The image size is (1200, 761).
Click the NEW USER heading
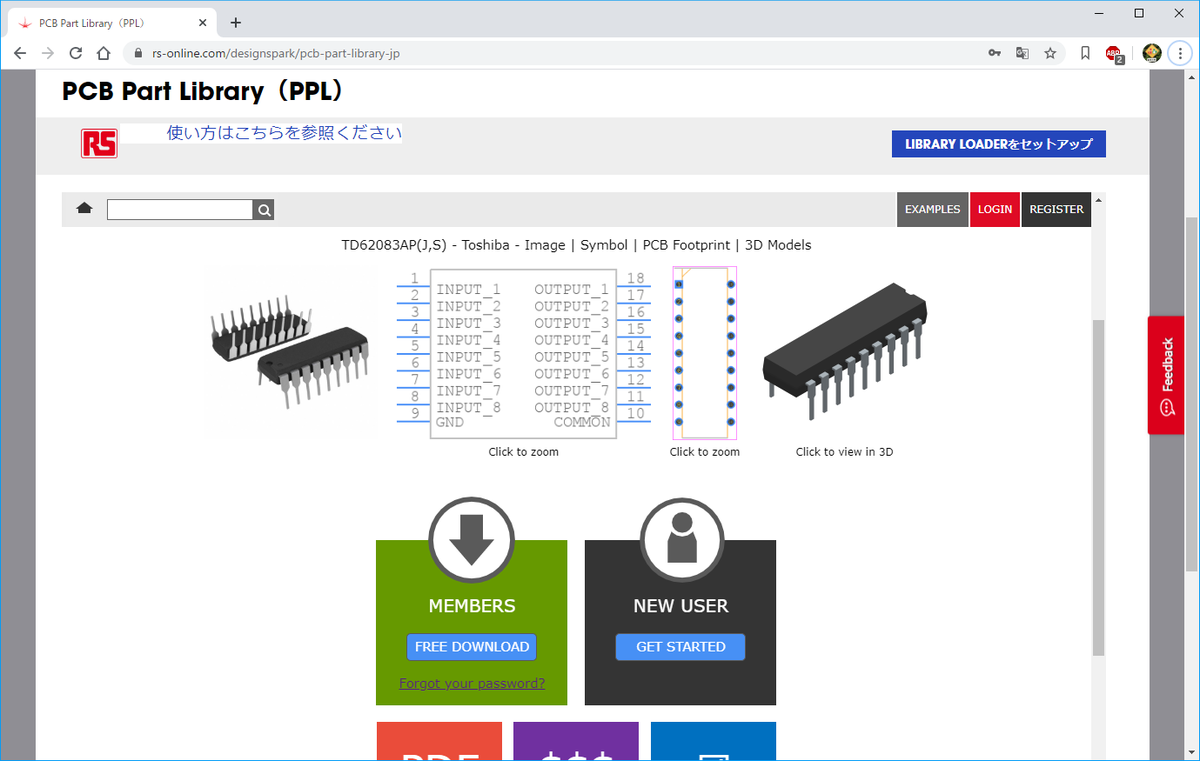(681, 606)
